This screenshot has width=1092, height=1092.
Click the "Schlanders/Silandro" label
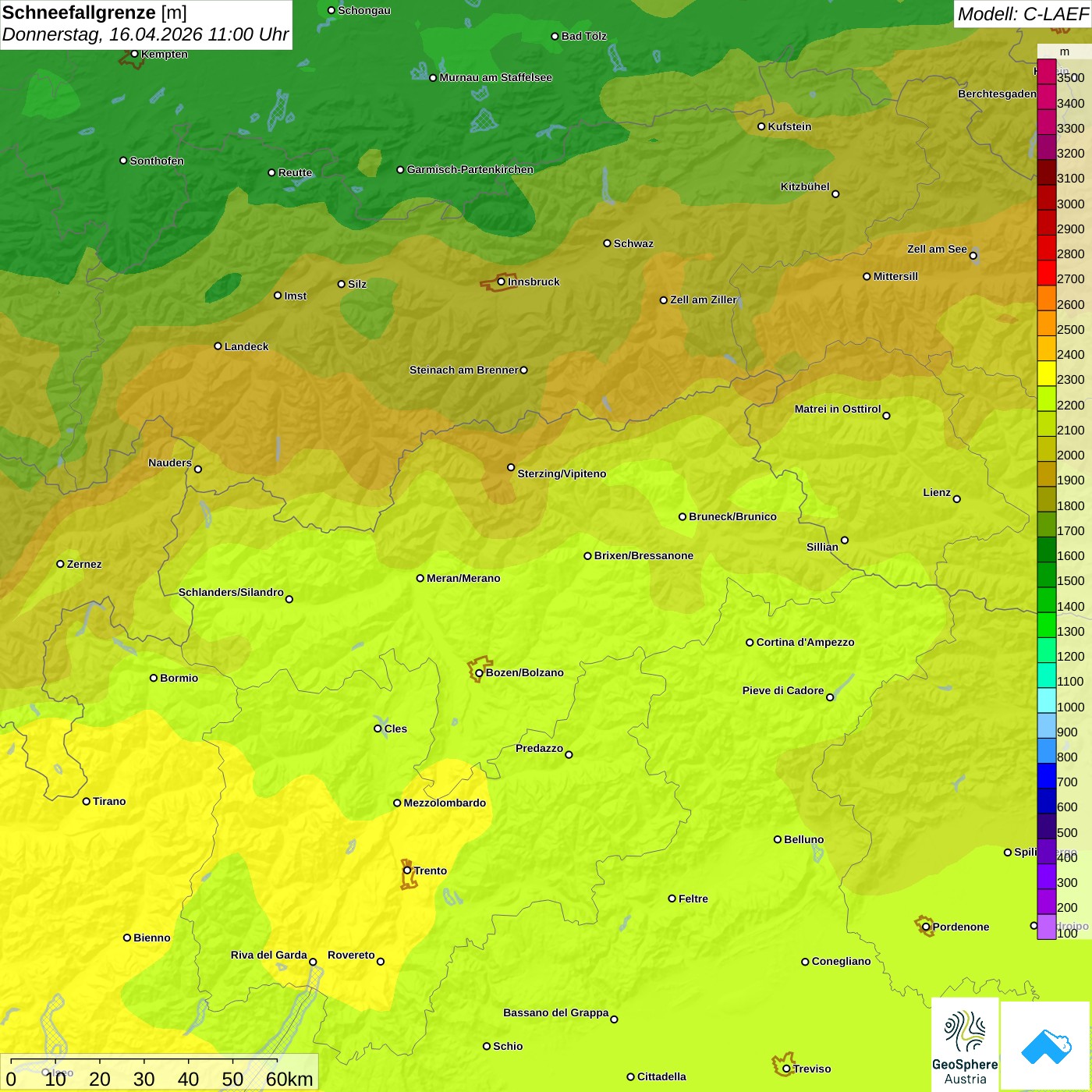pyautogui.click(x=231, y=592)
